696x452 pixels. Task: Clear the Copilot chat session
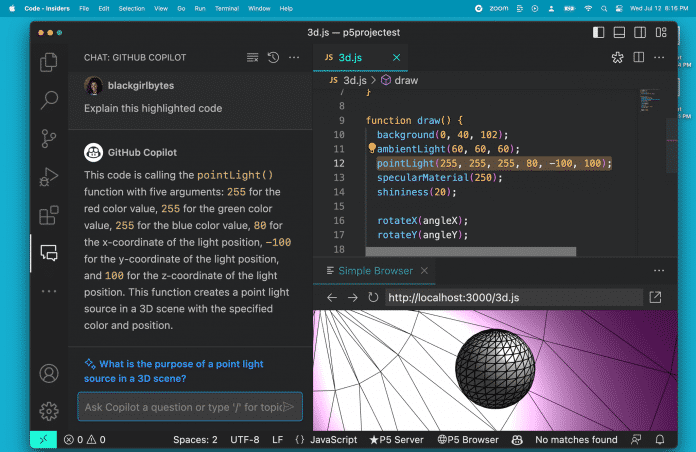click(x=252, y=58)
